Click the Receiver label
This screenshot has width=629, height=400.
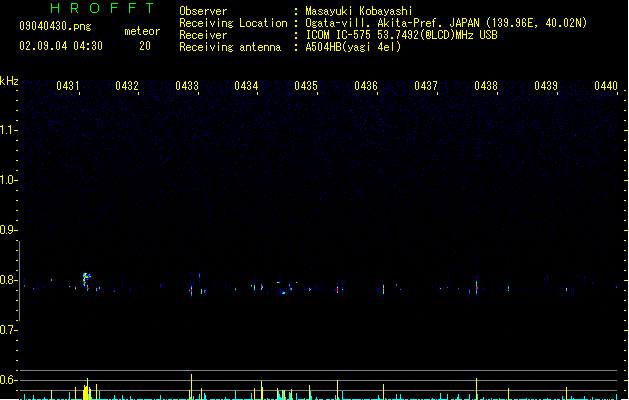tap(203, 35)
